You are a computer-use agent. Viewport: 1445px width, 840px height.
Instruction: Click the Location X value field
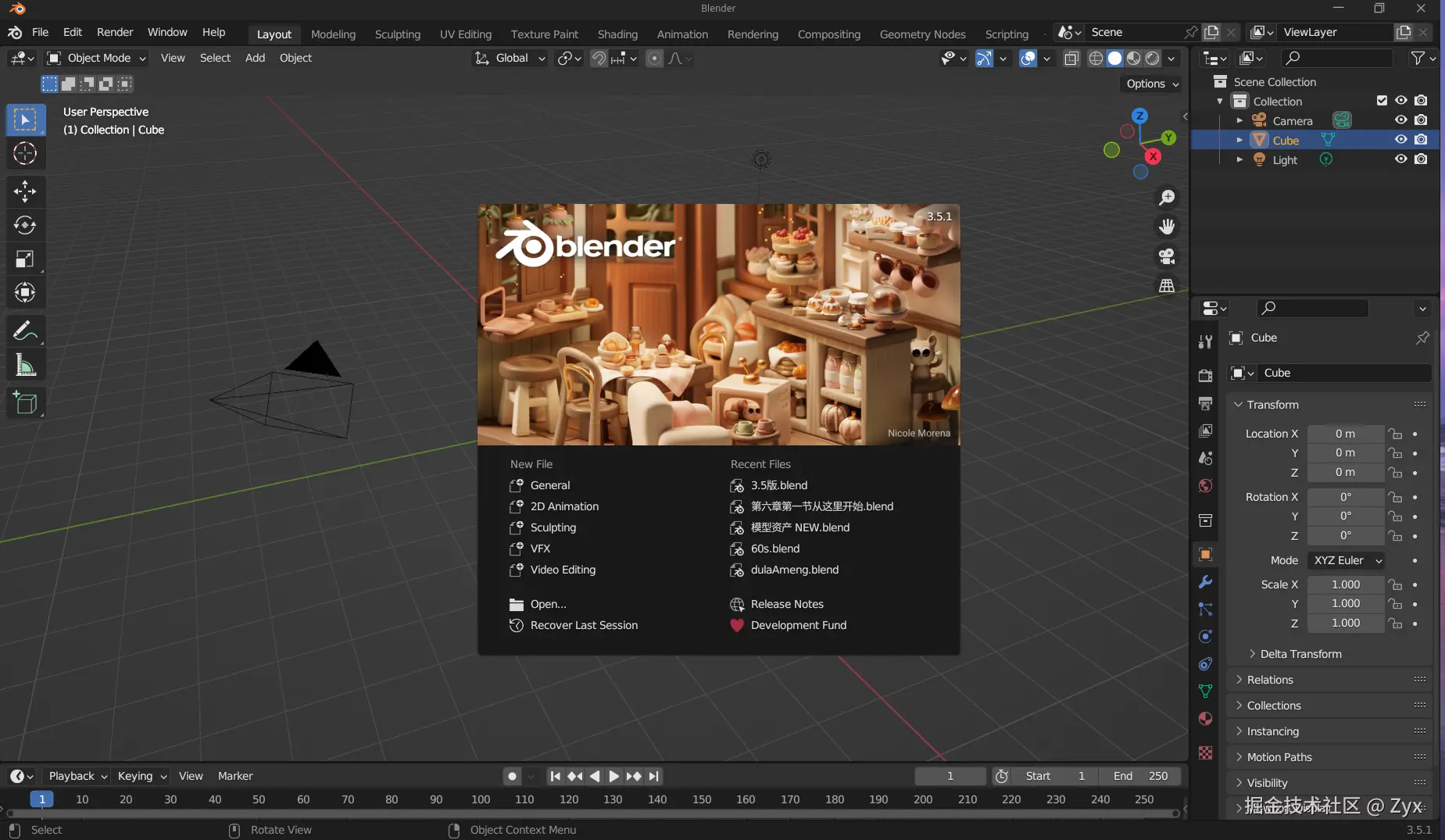coord(1345,434)
